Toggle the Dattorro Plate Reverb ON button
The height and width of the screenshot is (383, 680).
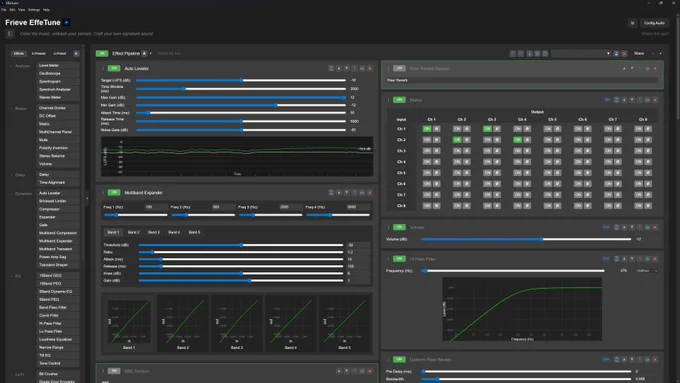pos(399,360)
